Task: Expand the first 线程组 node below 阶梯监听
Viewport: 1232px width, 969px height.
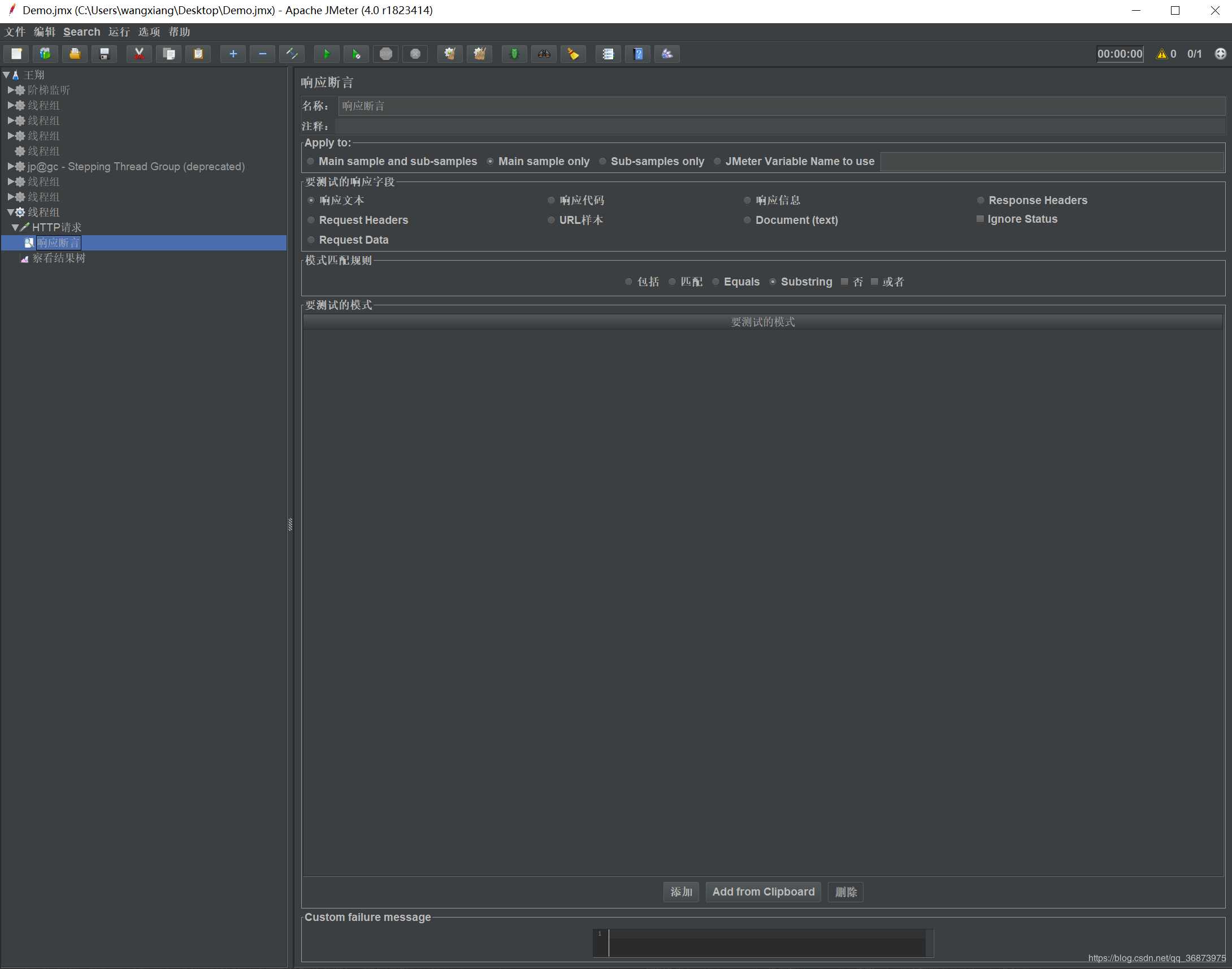Action: point(10,105)
